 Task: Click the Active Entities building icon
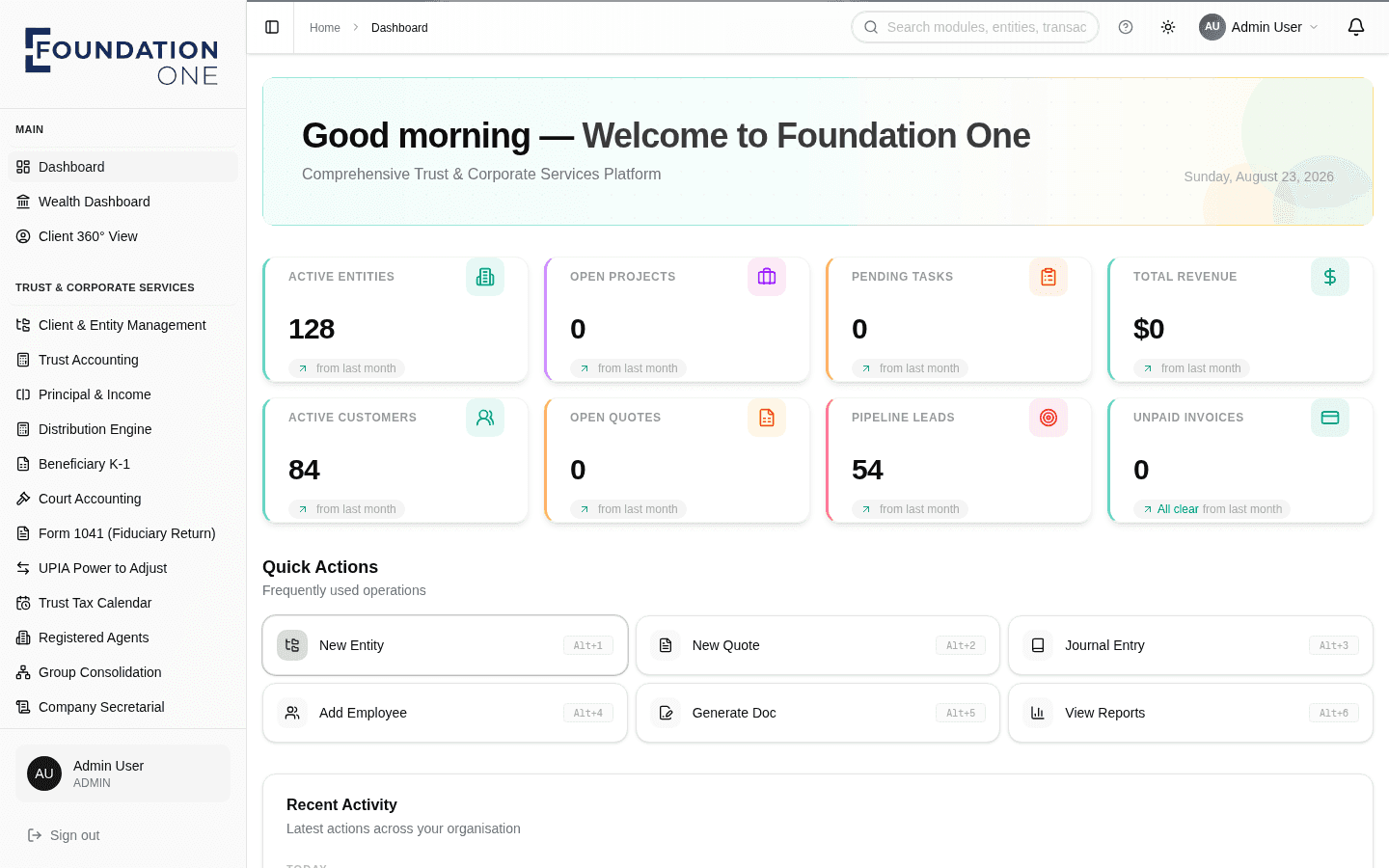pyautogui.click(x=485, y=277)
